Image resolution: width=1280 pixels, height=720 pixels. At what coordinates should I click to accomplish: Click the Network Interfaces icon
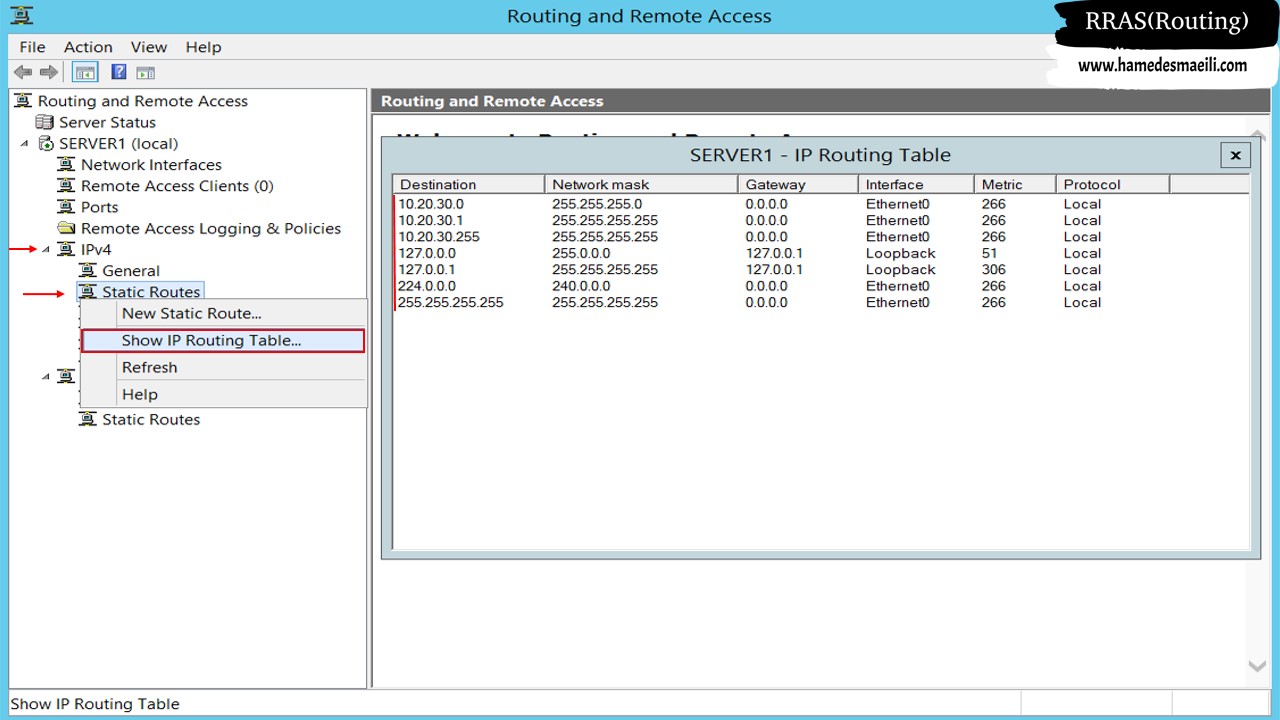tap(66, 164)
